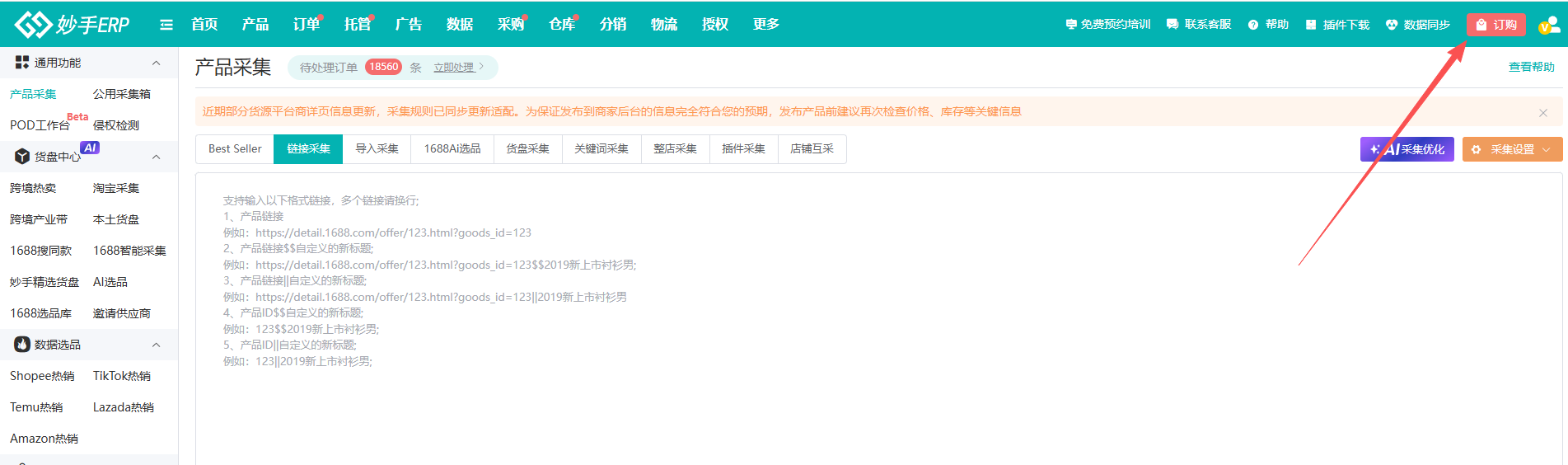Switch to the 店铺互采 tab
Viewport: 1568px width, 465px height.
(812, 149)
